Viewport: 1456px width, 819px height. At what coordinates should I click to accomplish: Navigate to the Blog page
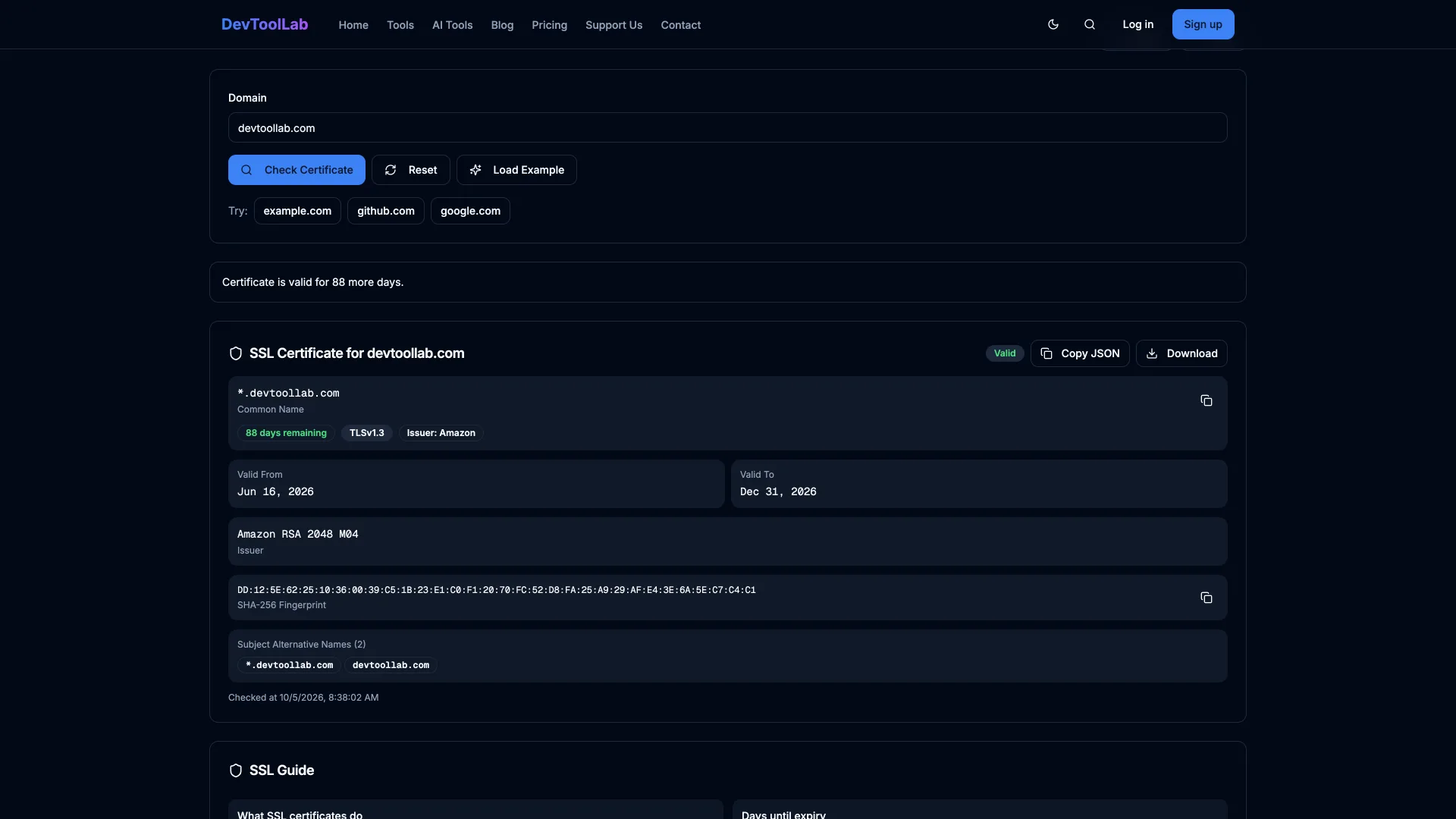pos(502,25)
